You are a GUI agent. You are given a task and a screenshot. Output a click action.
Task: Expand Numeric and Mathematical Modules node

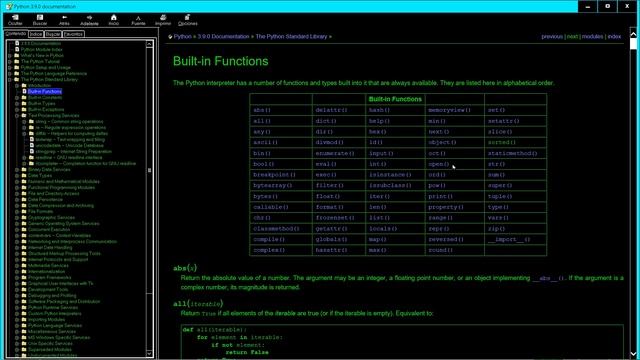17,182
